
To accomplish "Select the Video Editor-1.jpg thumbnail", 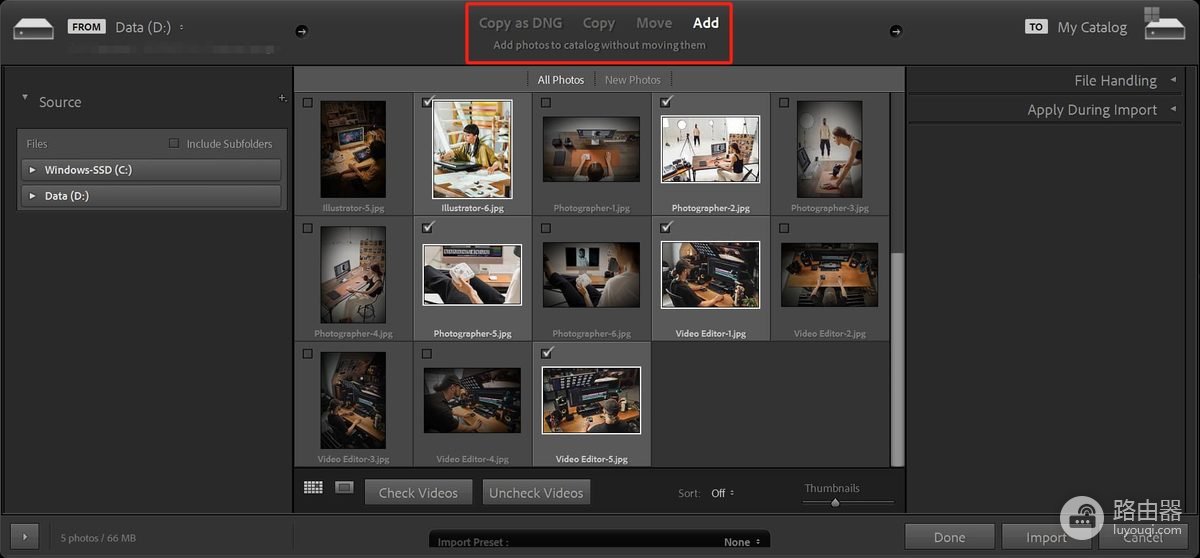I will click(x=710, y=274).
